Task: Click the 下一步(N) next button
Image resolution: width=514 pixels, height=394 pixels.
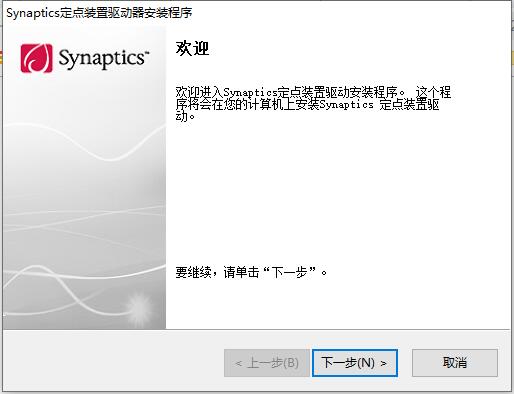Action: [355, 363]
